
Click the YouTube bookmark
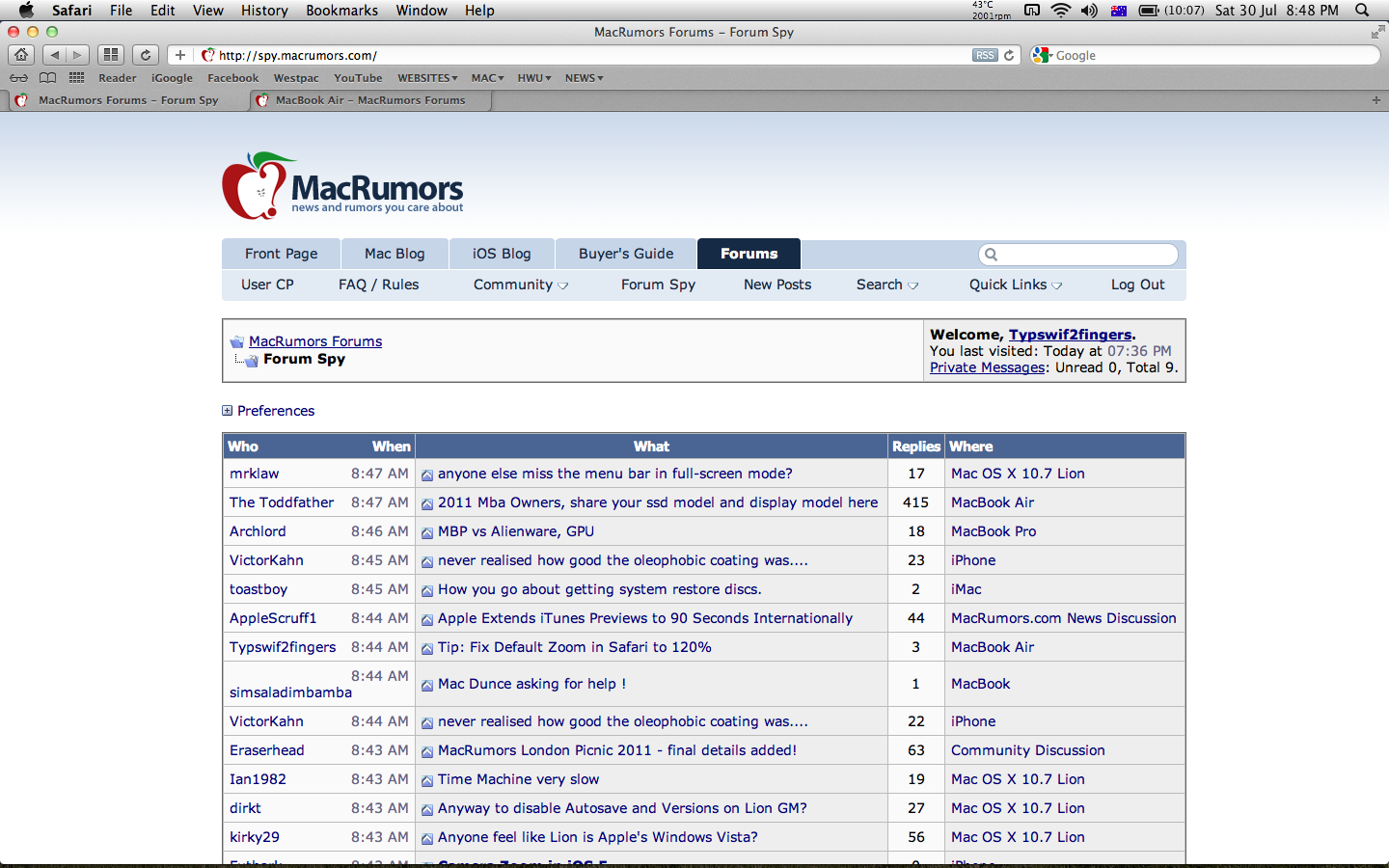pos(358,78)
